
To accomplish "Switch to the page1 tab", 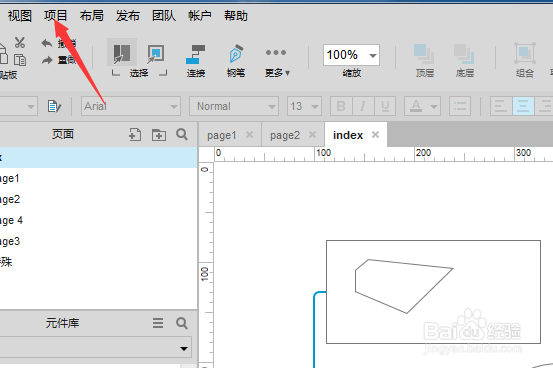I will pos(221,135).
